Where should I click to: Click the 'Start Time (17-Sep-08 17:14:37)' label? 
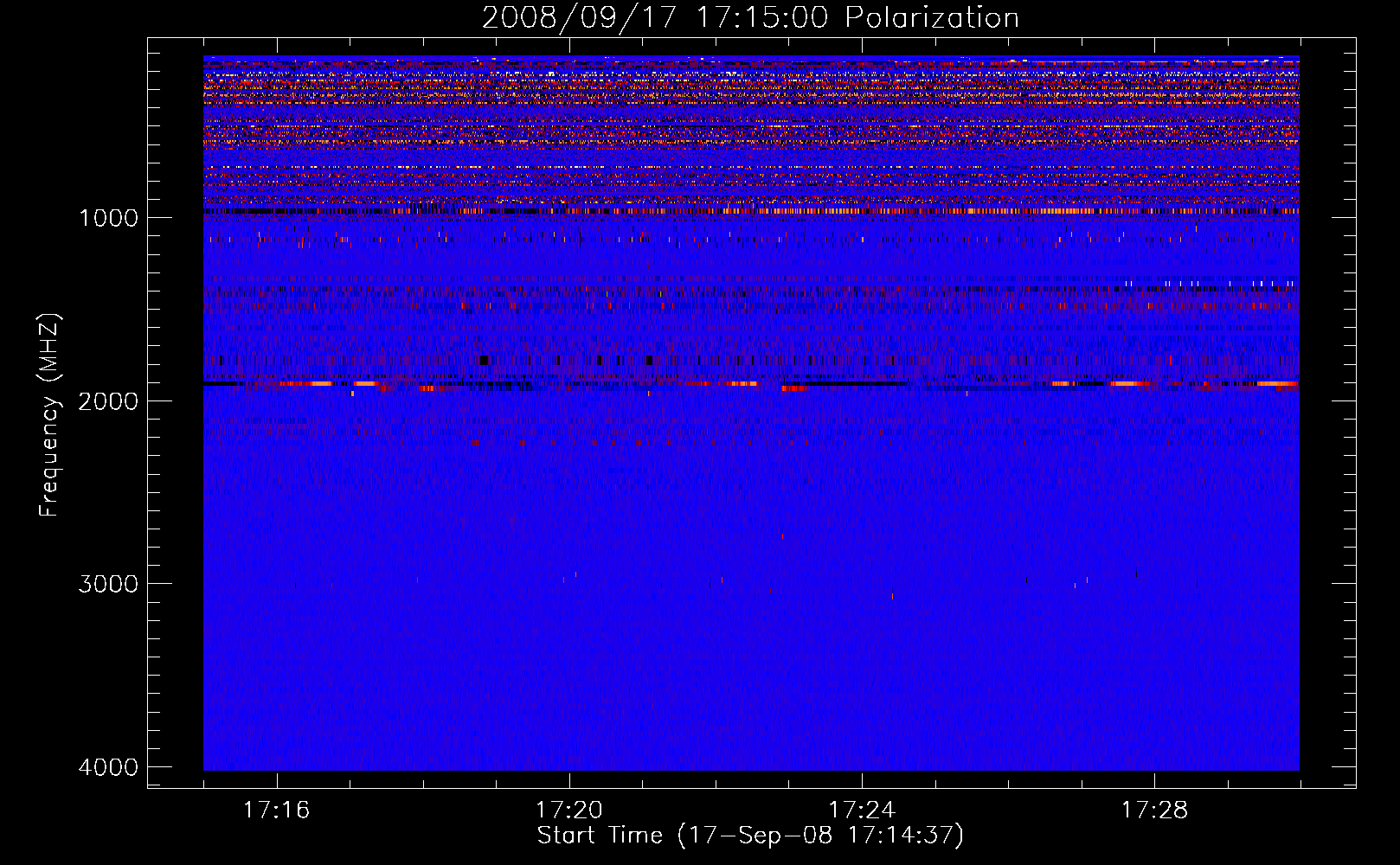(x=750, y=836)
